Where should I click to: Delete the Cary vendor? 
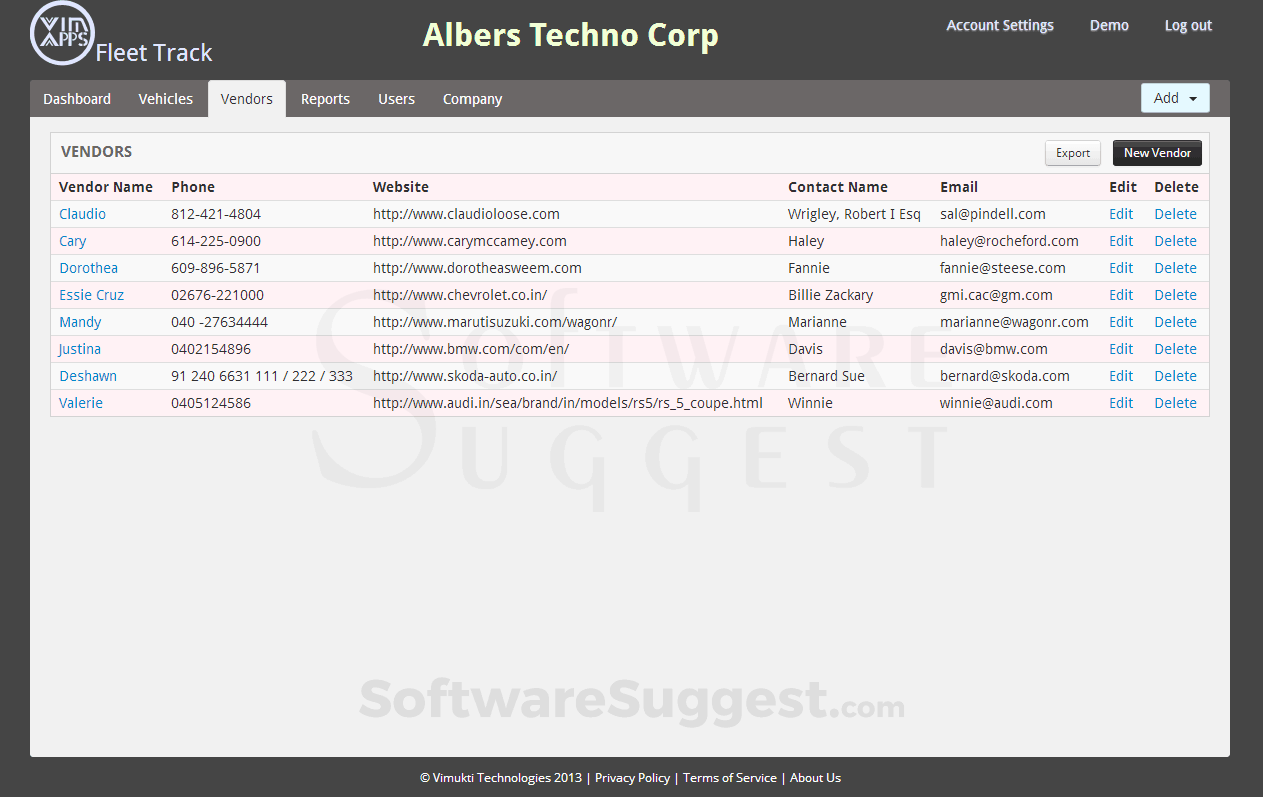tap(1175, 241)
